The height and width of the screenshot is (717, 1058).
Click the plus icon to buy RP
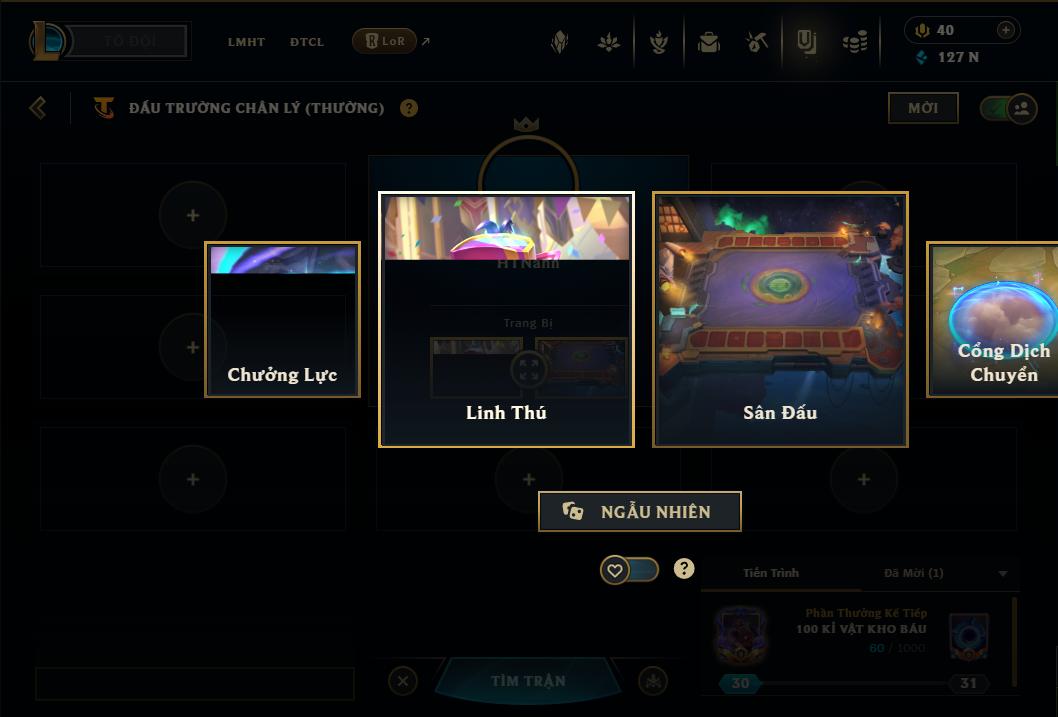1005,30
